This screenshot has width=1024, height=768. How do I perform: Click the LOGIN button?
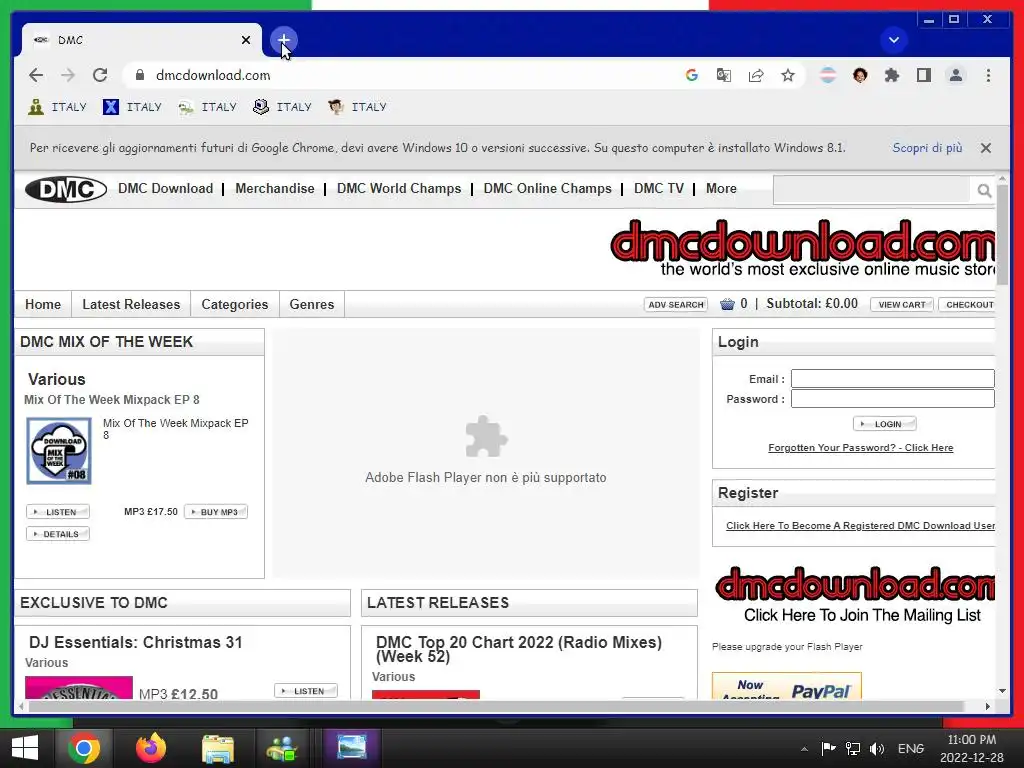coord(884,424)
